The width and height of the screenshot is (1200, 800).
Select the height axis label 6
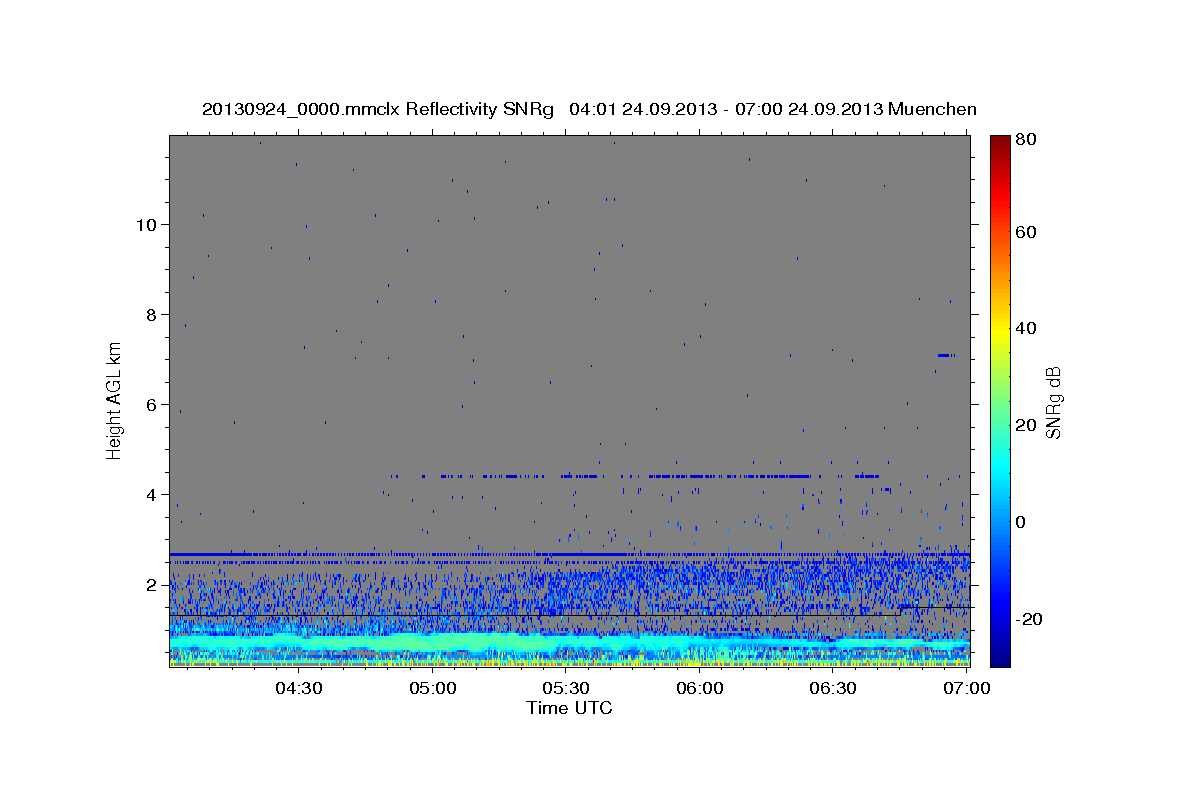(x=153, y=404)
